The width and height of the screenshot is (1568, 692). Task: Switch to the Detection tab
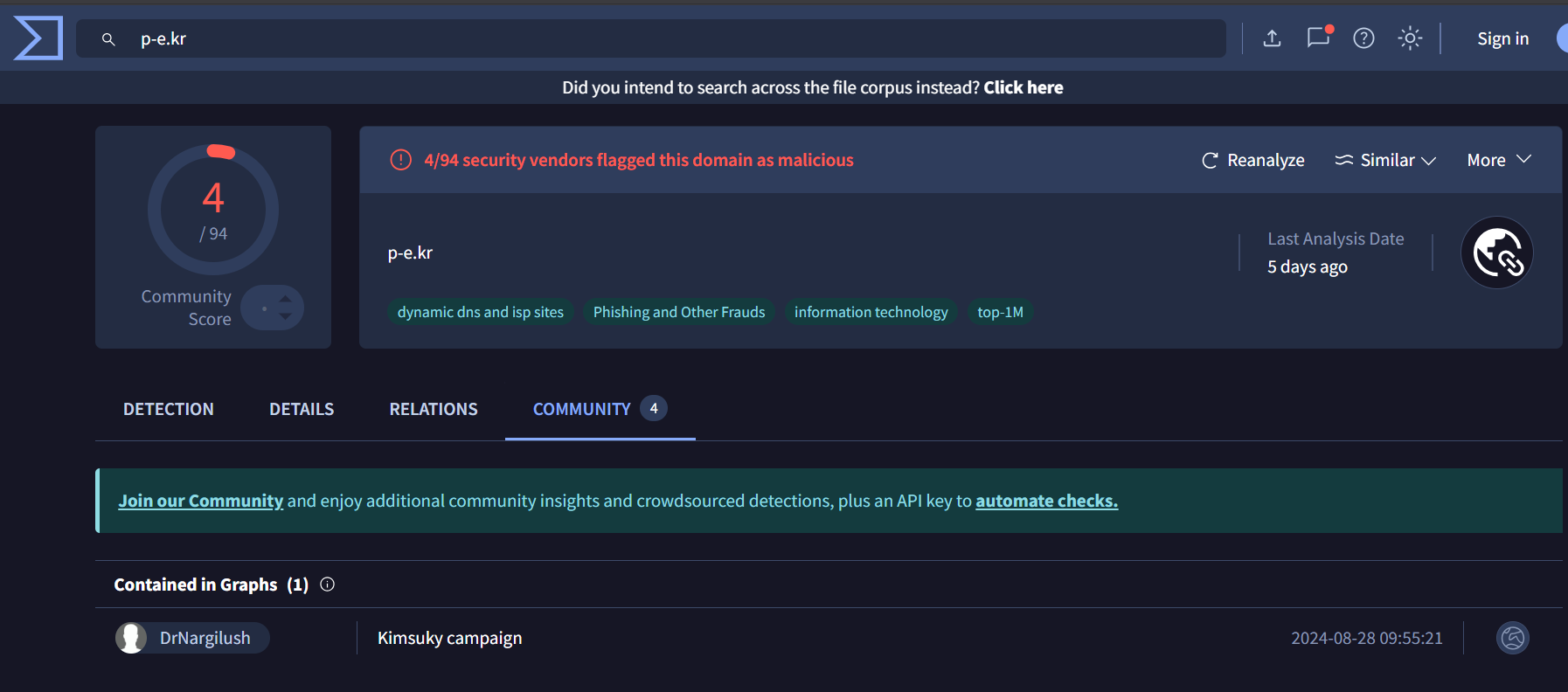[169, 409]
